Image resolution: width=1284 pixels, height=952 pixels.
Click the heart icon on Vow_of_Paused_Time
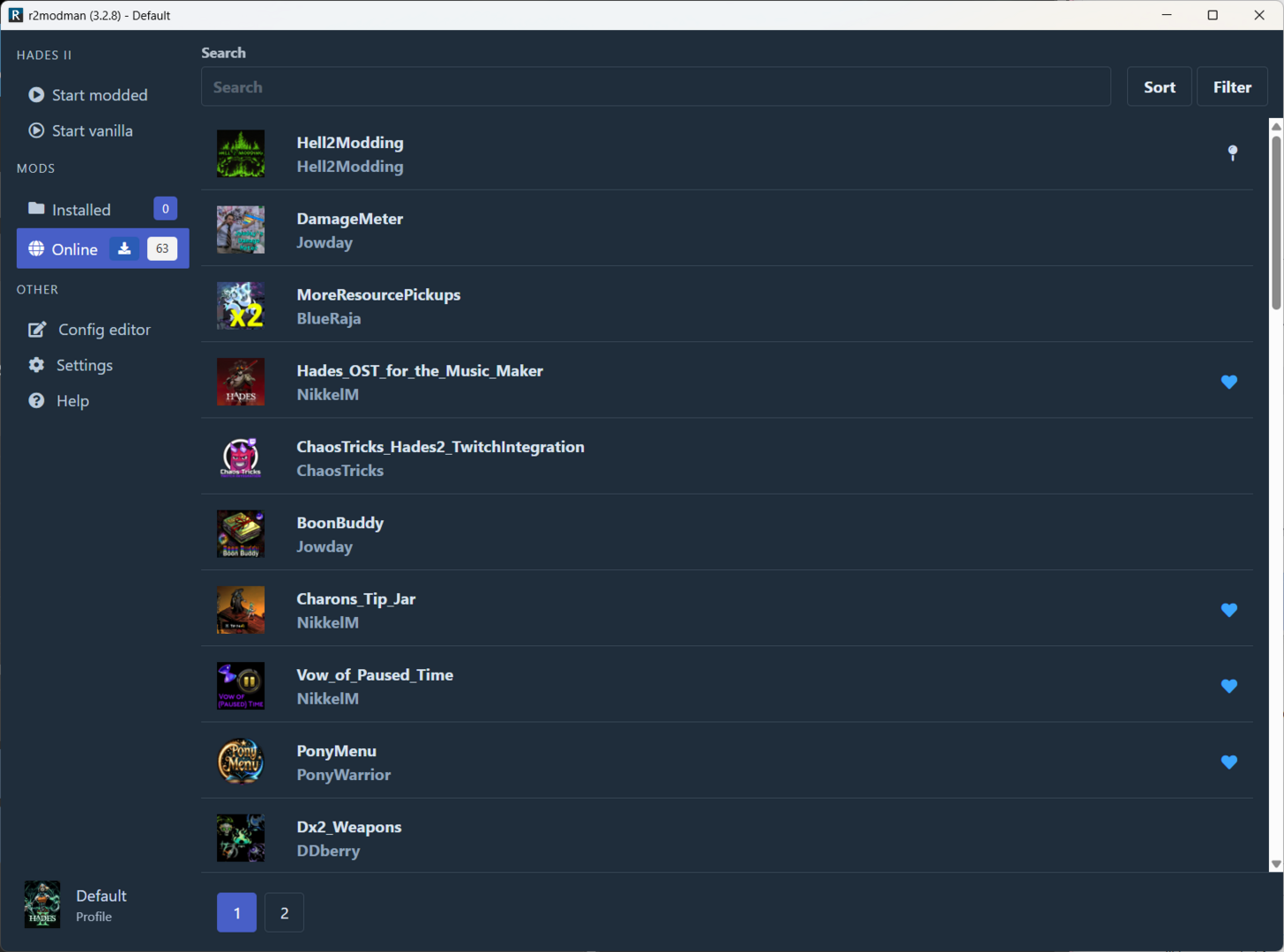(x=1229, y=686)
